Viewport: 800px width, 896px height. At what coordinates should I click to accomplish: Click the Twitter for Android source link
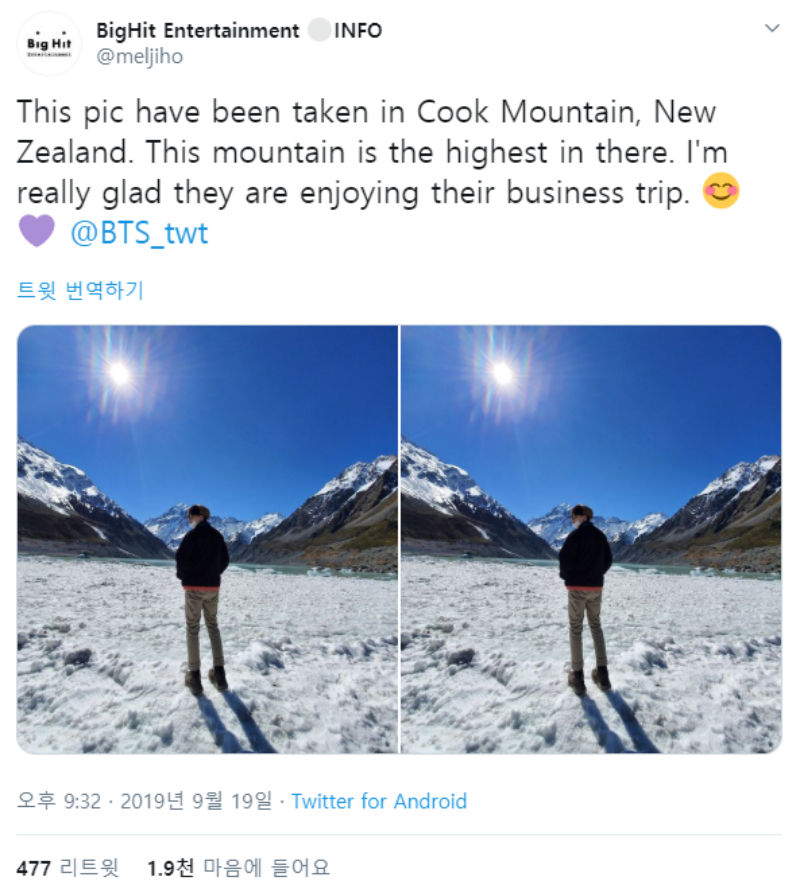[379, 801]
